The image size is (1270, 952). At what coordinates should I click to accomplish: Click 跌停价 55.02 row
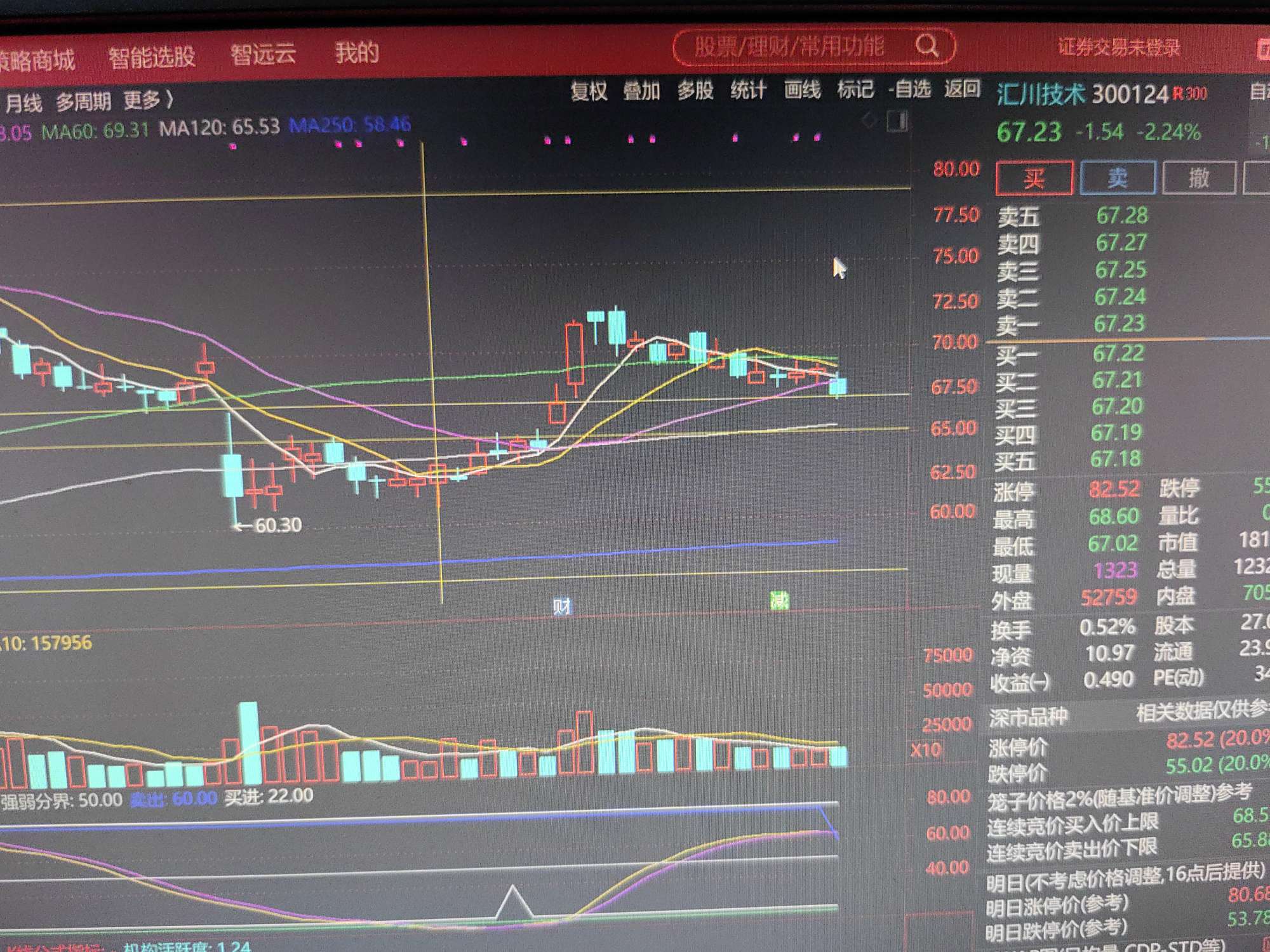(1128, 769)
